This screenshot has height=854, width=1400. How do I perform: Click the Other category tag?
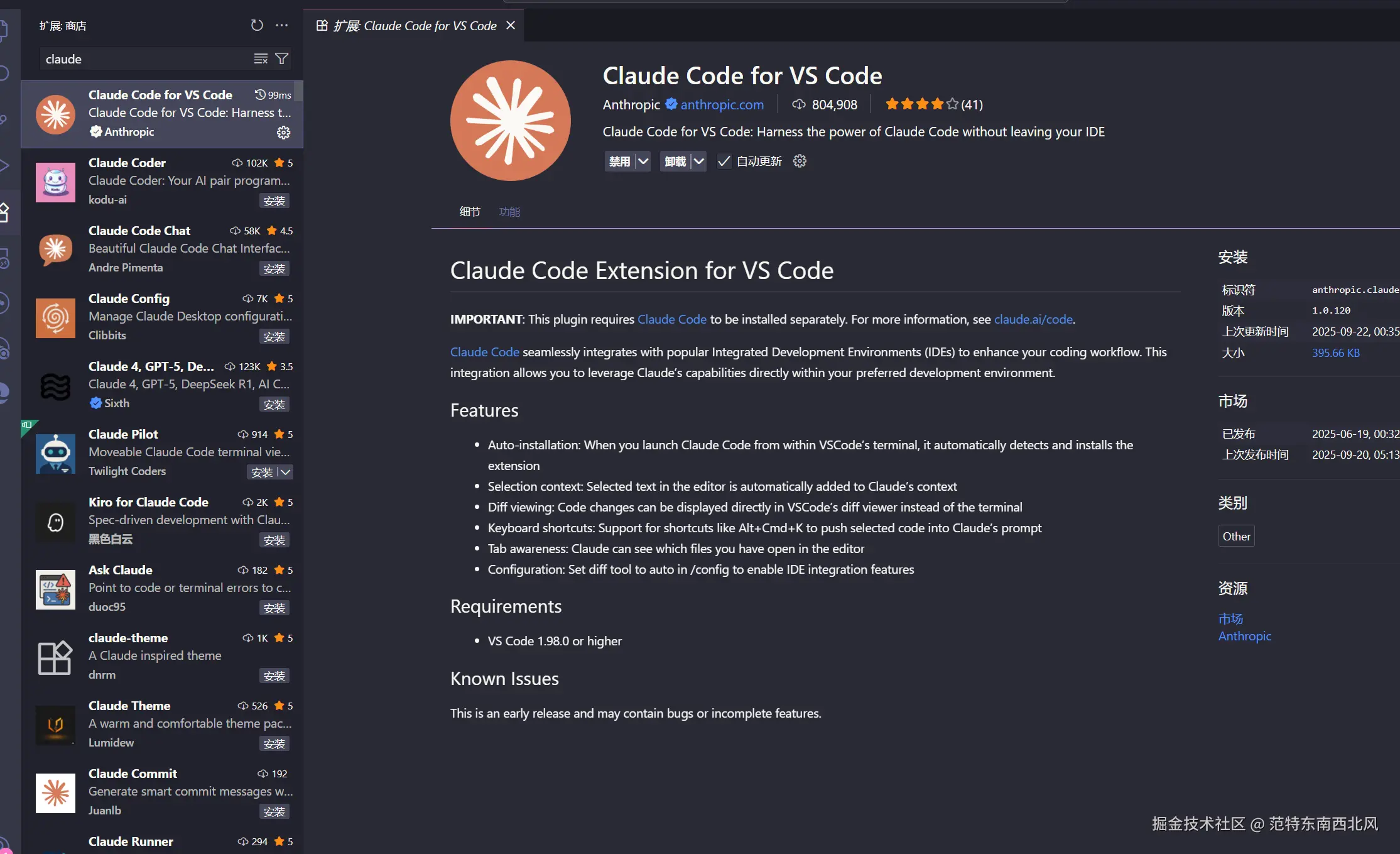coord(1235,536)
